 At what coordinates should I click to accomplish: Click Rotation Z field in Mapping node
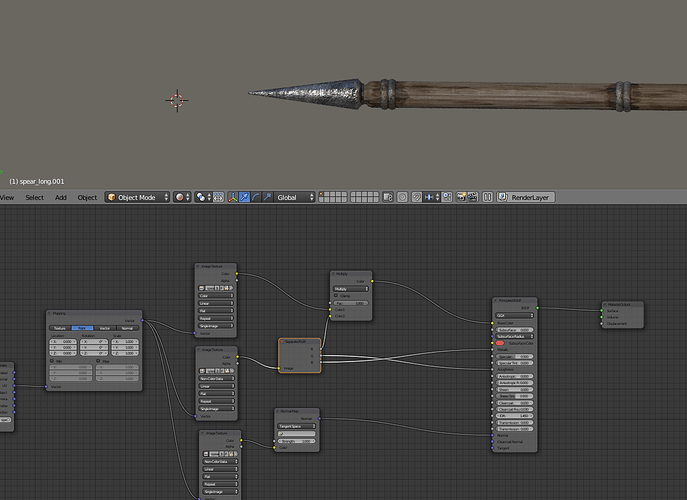click(94, 353)
